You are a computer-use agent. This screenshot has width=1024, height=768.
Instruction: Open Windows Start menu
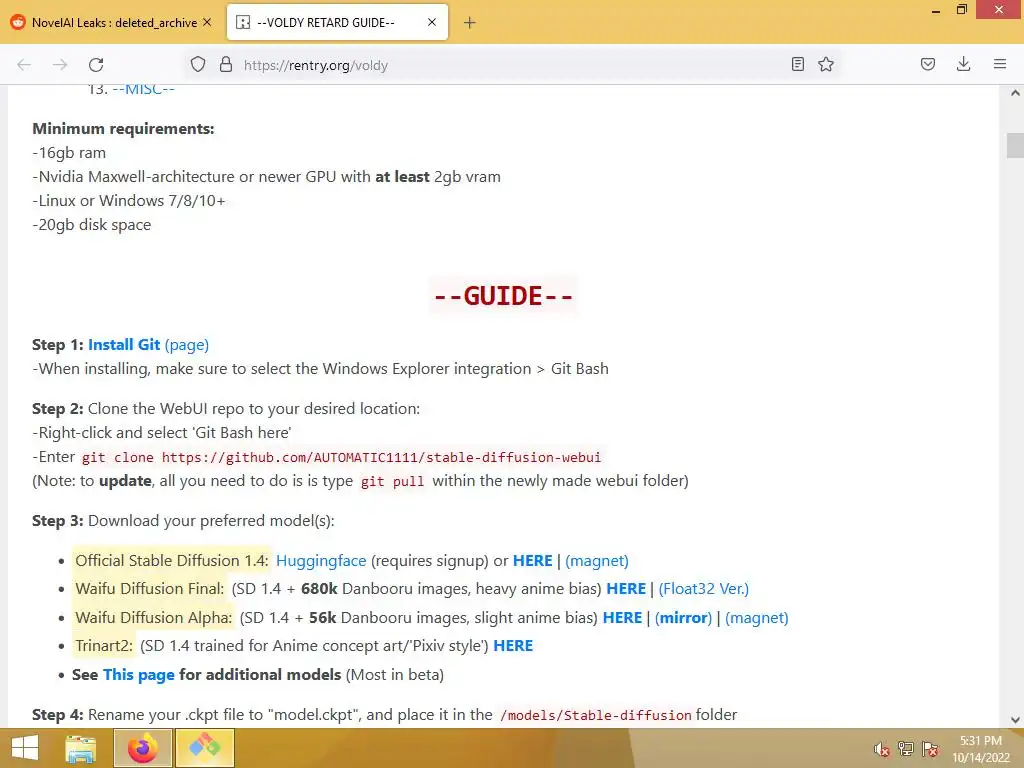(25, 748)
